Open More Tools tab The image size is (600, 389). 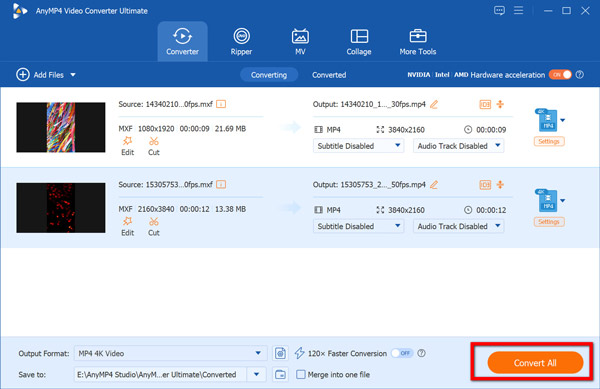pyautogui.click(x=418, y=41)
